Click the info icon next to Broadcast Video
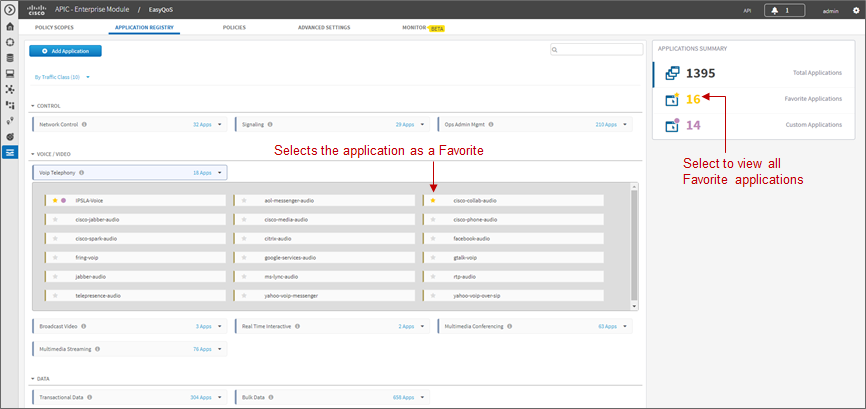866x409 pixels. point(82,326)
